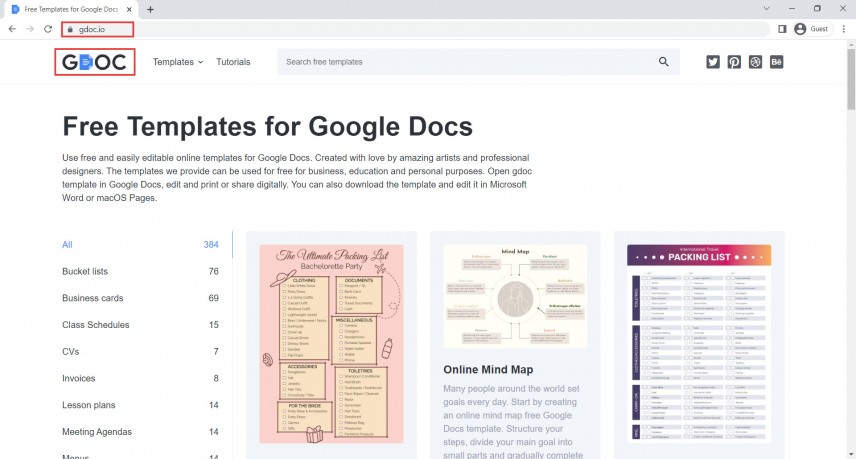Click the padlock site info icon

click(70, 29)
